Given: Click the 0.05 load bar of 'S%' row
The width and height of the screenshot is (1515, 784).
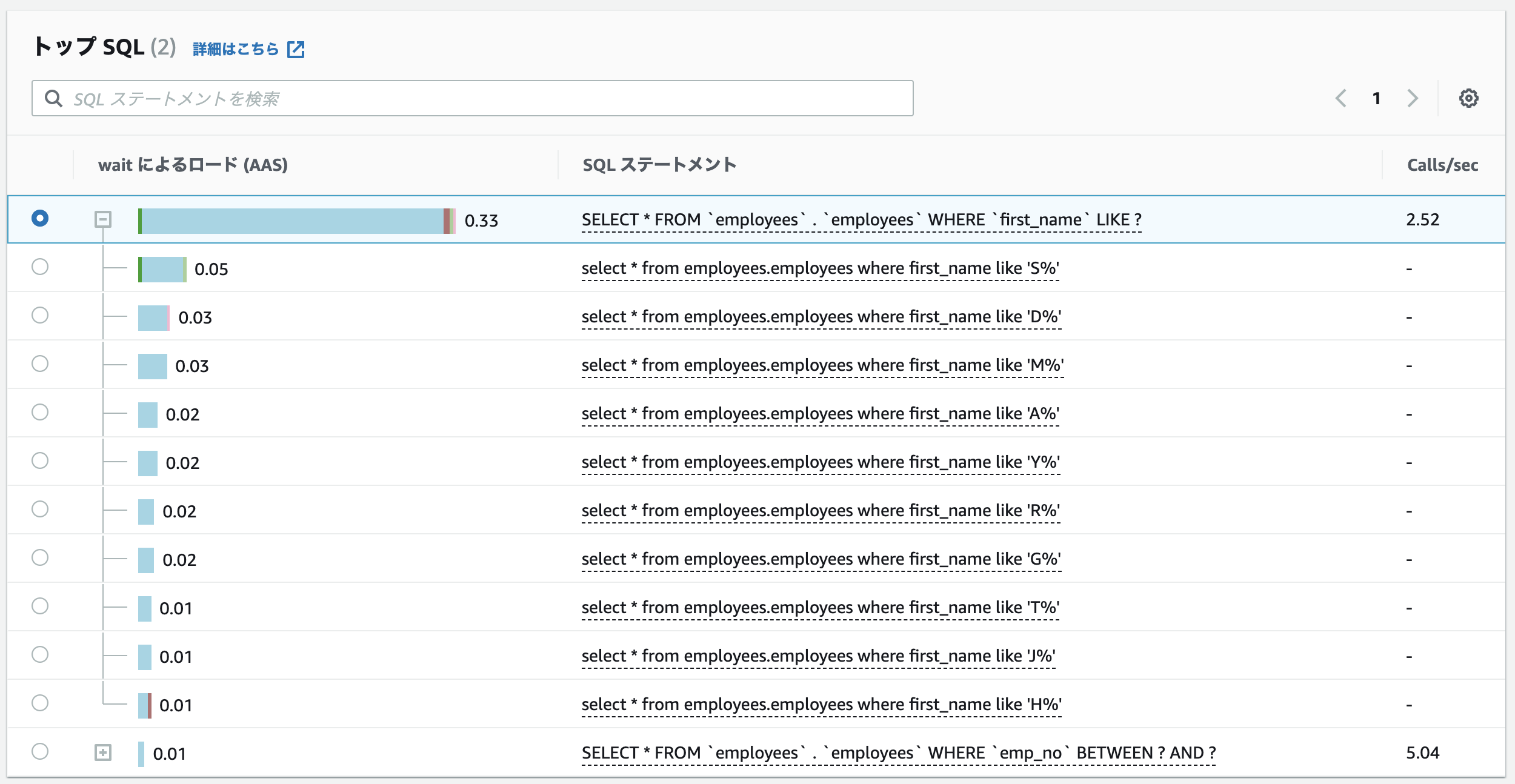Looking at the screenshot, I should click(x=162, y=270).
